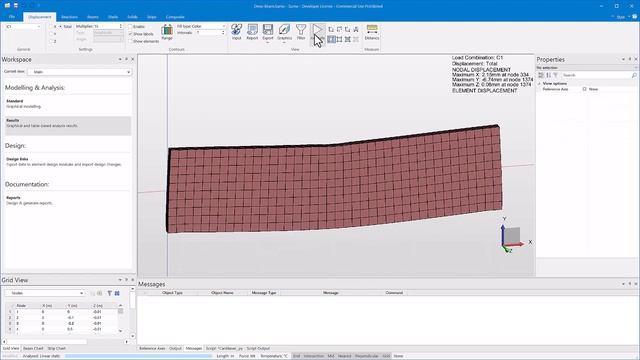The image size is (640, 360).
Task: Click the Filter funnel icon in ribbon
Action: [x=301, y=32]
